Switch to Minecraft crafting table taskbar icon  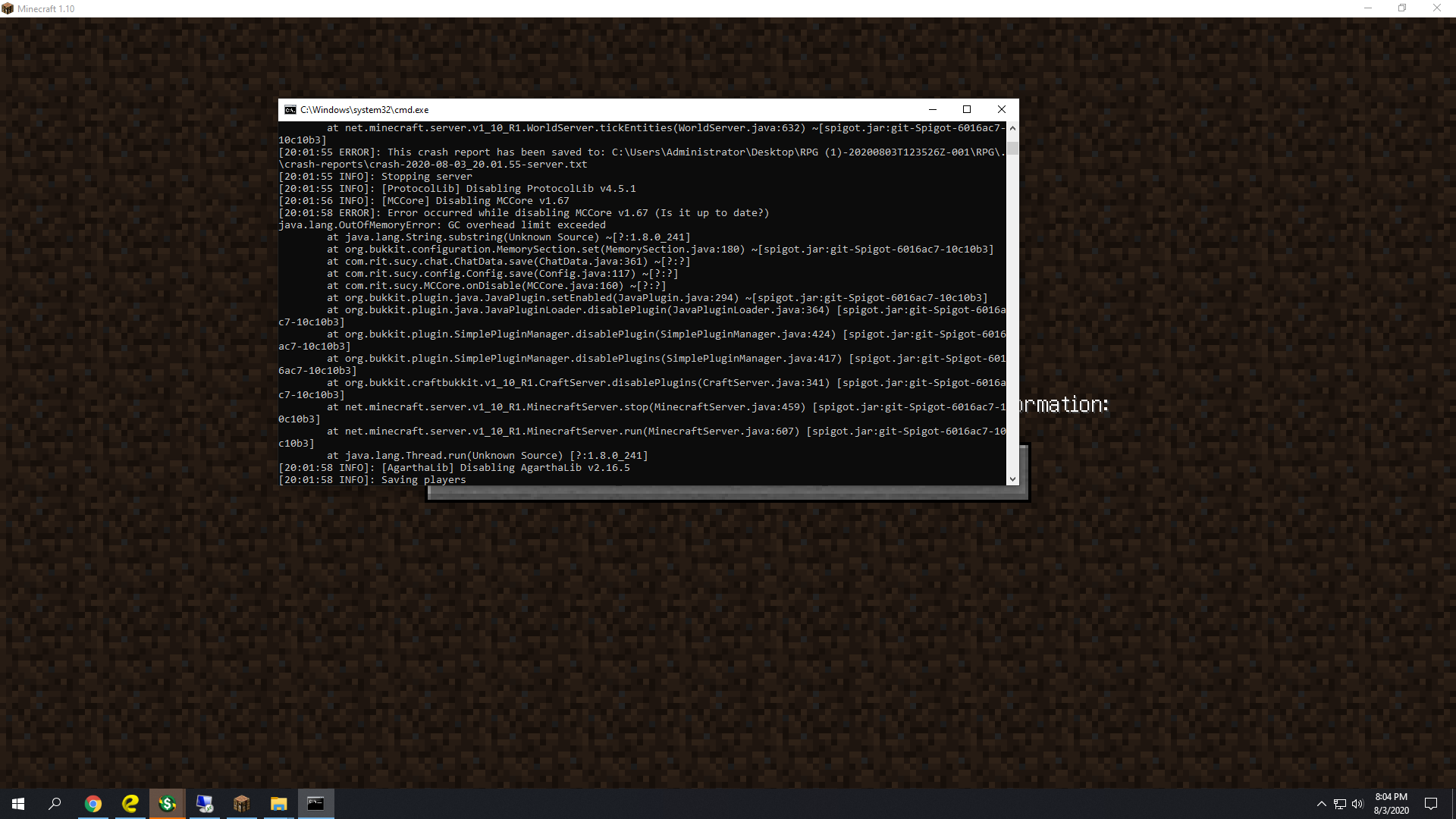[241, 804]
